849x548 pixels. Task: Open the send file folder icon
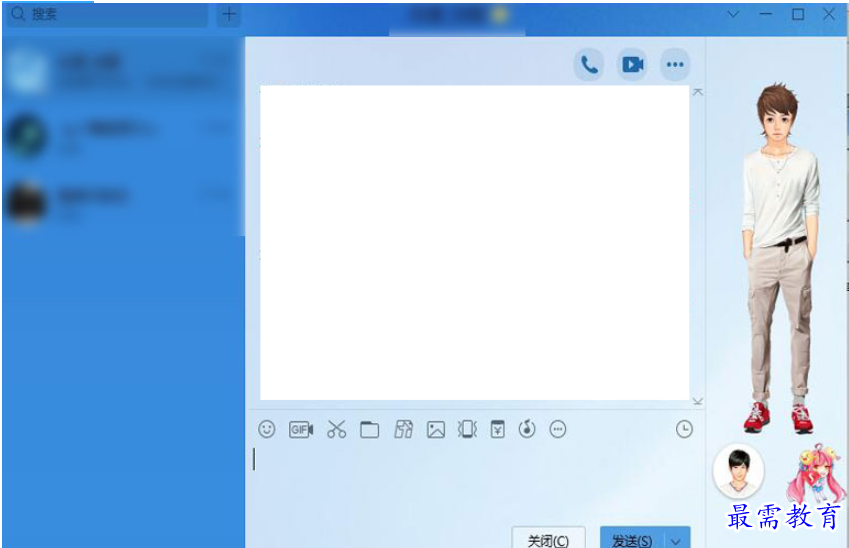(x=370, y=429)
